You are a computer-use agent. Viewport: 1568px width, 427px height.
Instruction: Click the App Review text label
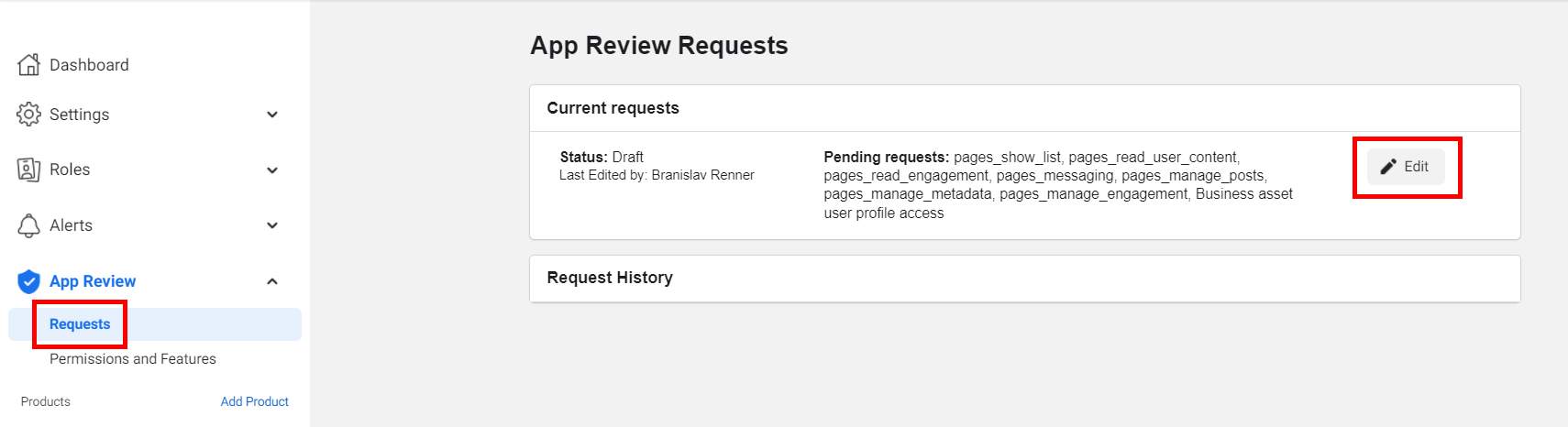click(x=93, y=281)
